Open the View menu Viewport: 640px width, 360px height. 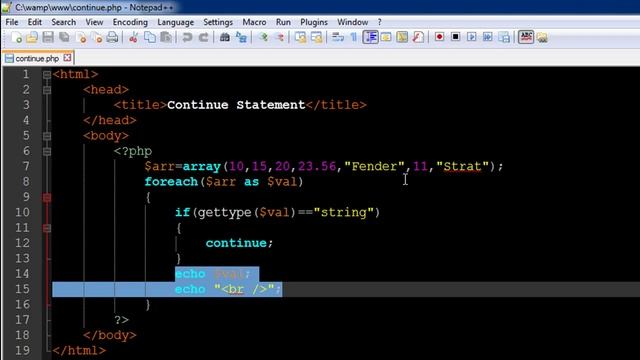94,22
